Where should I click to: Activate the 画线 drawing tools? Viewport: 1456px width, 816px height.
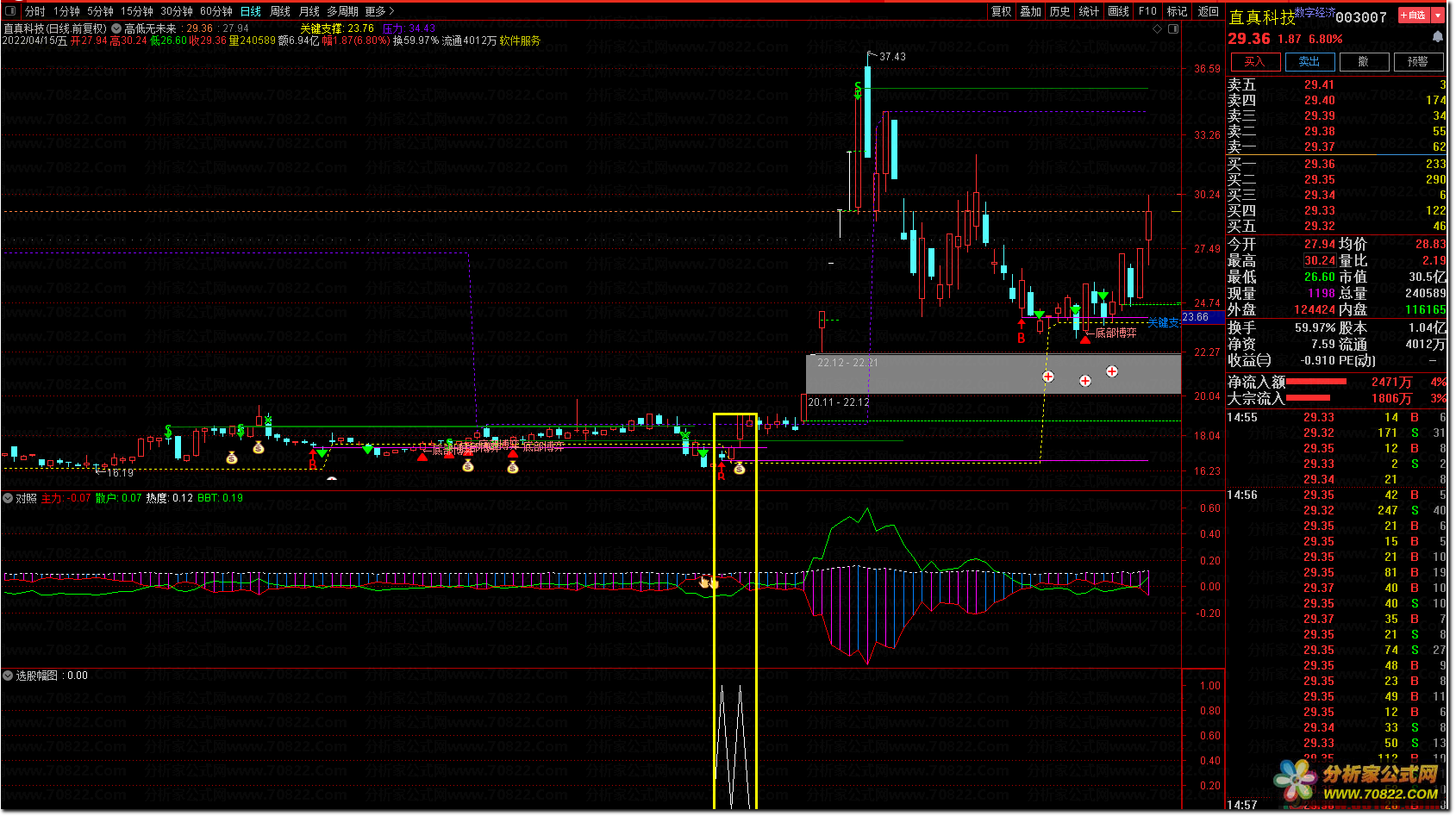click(x=1118, y=11)
